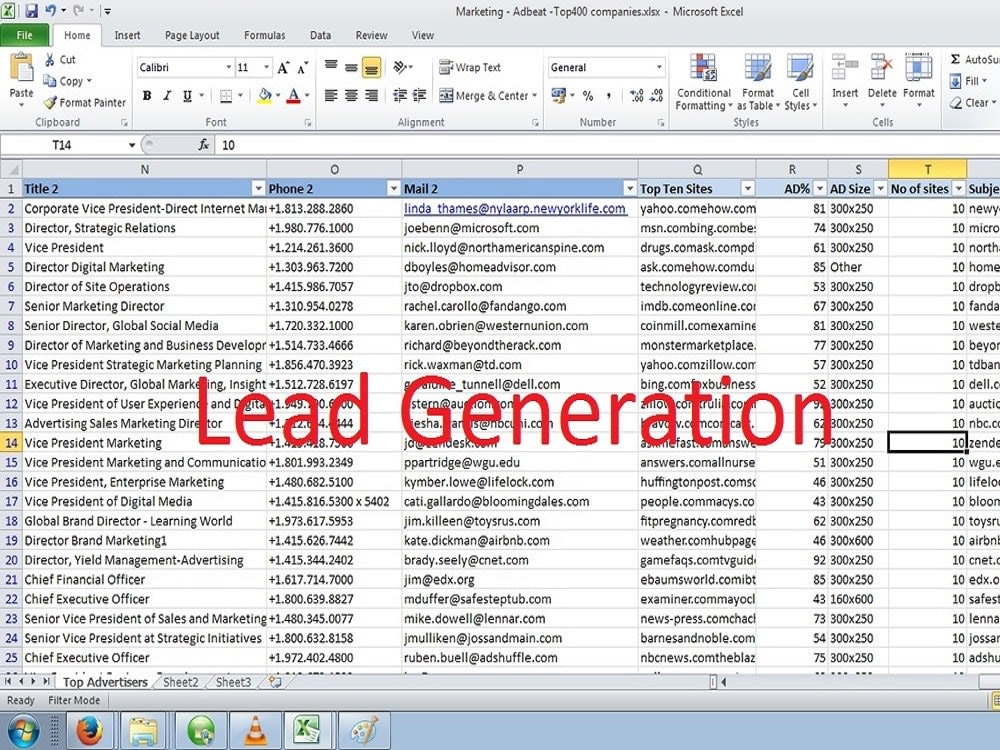
Task: Click the Undo arrow icon
Action: (51, 11)
